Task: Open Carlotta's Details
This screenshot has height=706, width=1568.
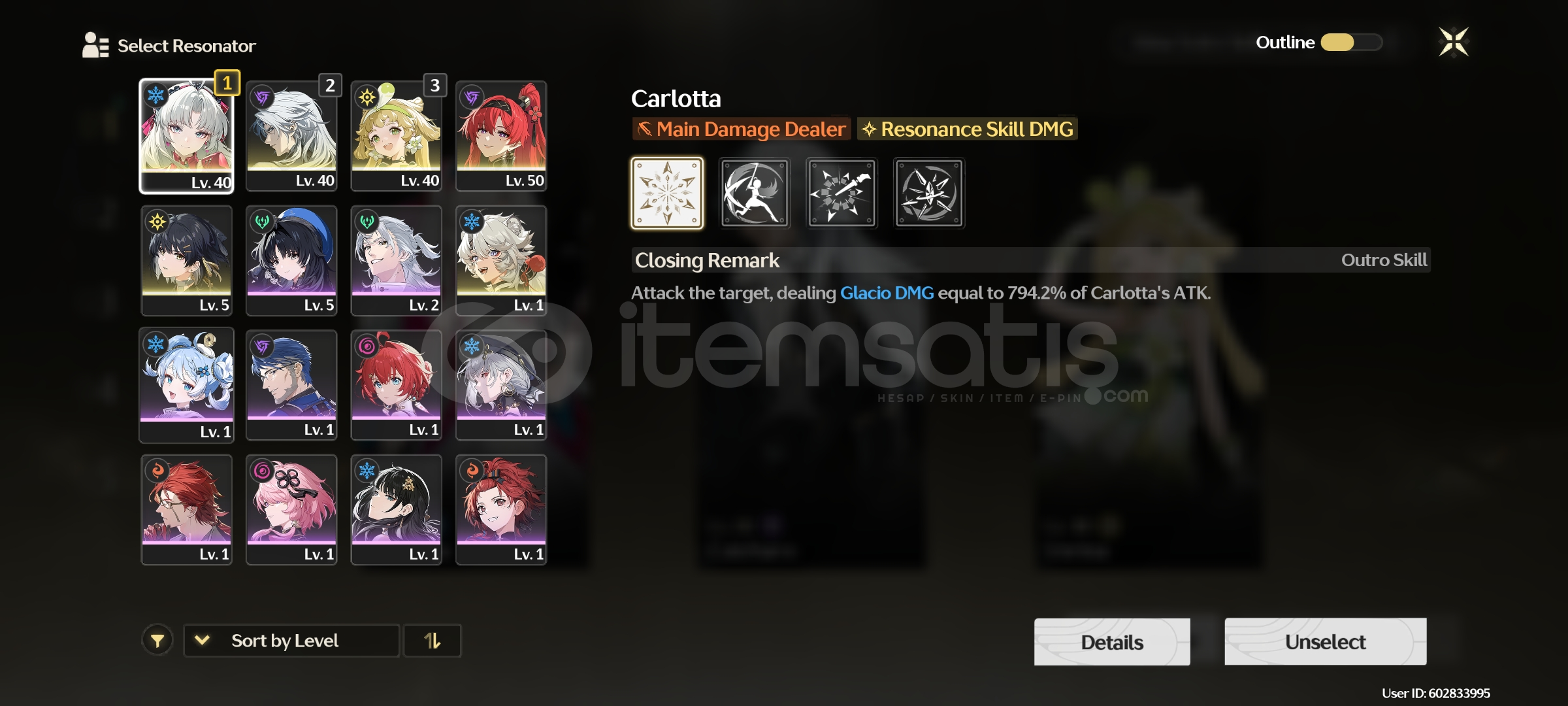Action: (1112, 642)
